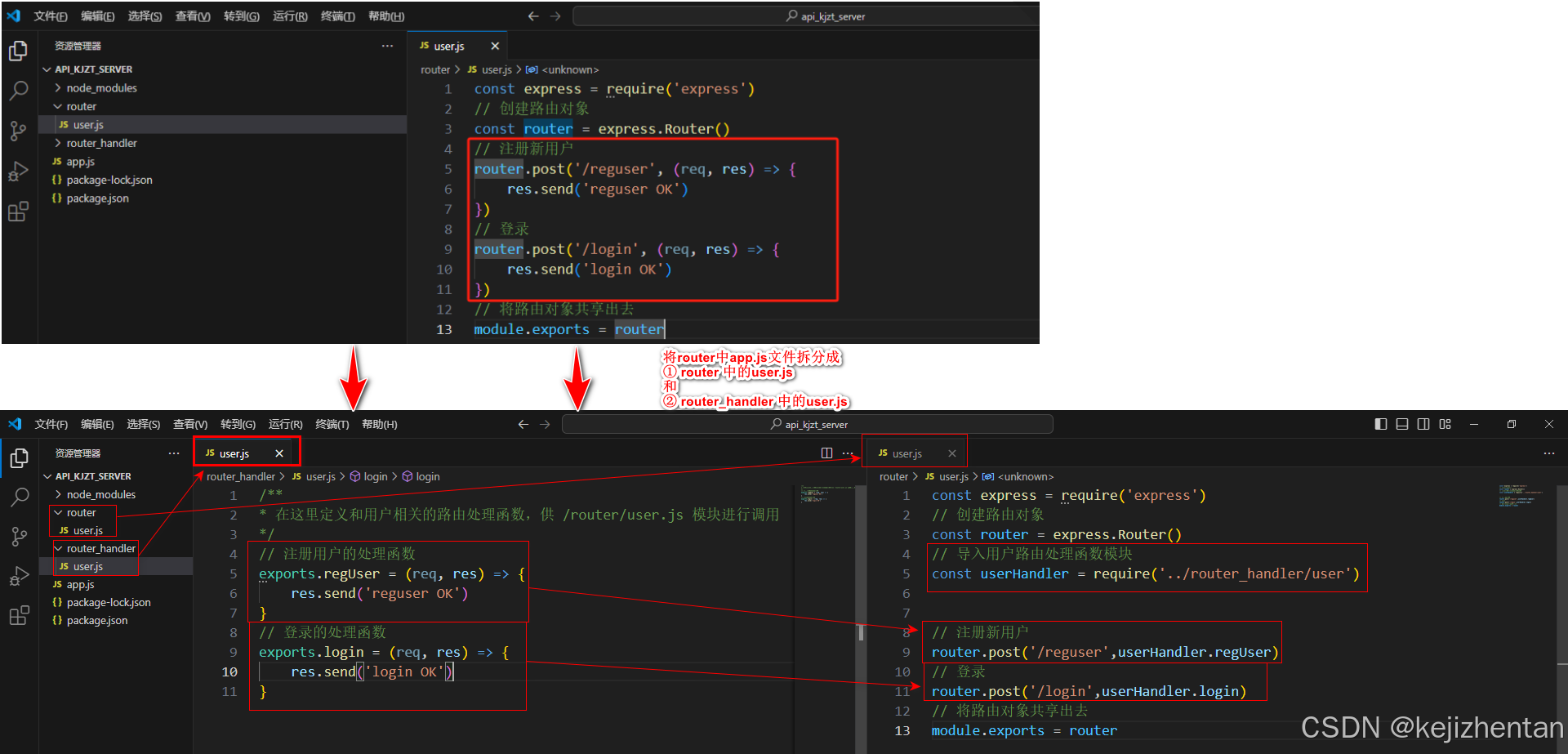Expand router_handler folder in upper window explorer
Viewport: 1568px width, 754px height.
58,143
